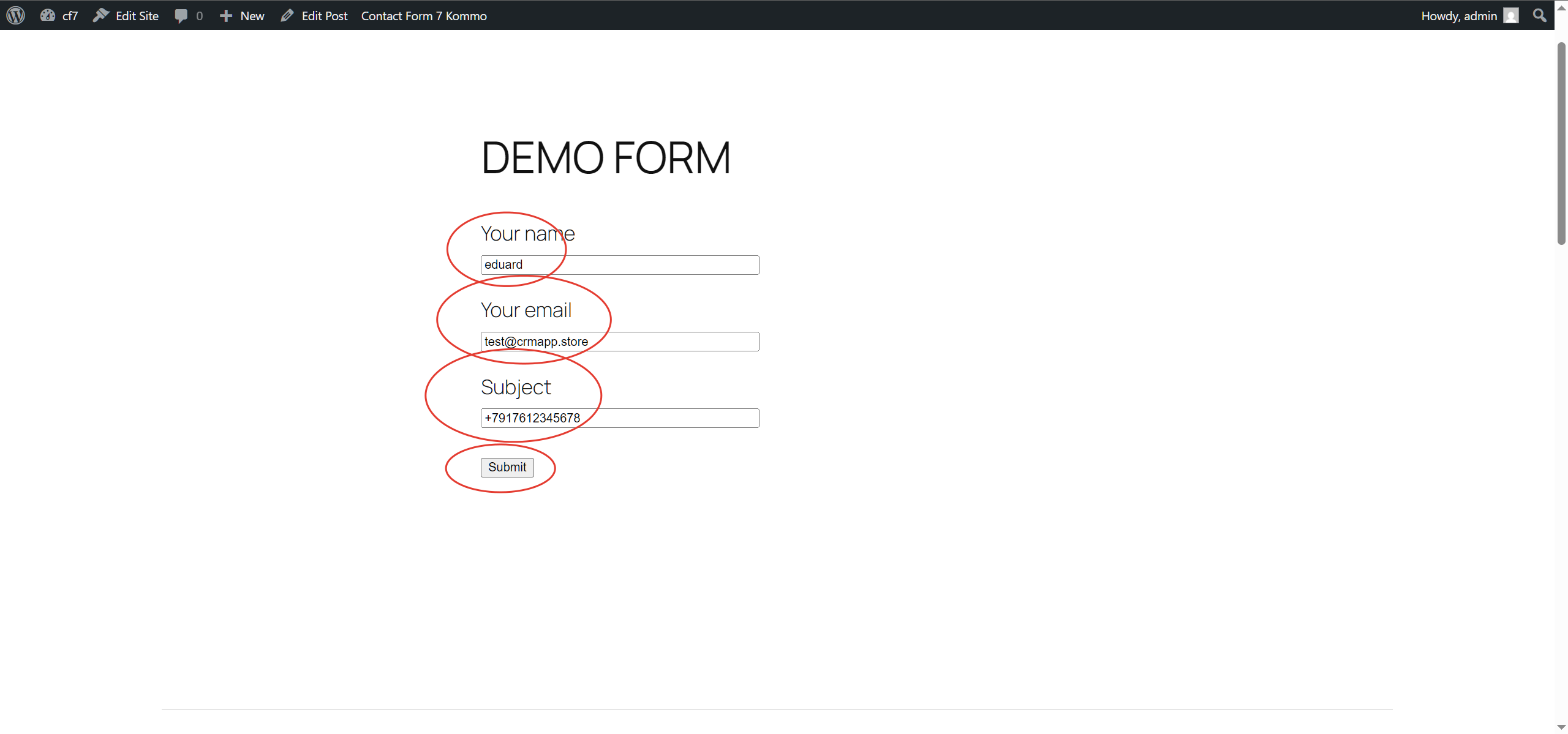Click the plus icon next to New

click(225, 15)
